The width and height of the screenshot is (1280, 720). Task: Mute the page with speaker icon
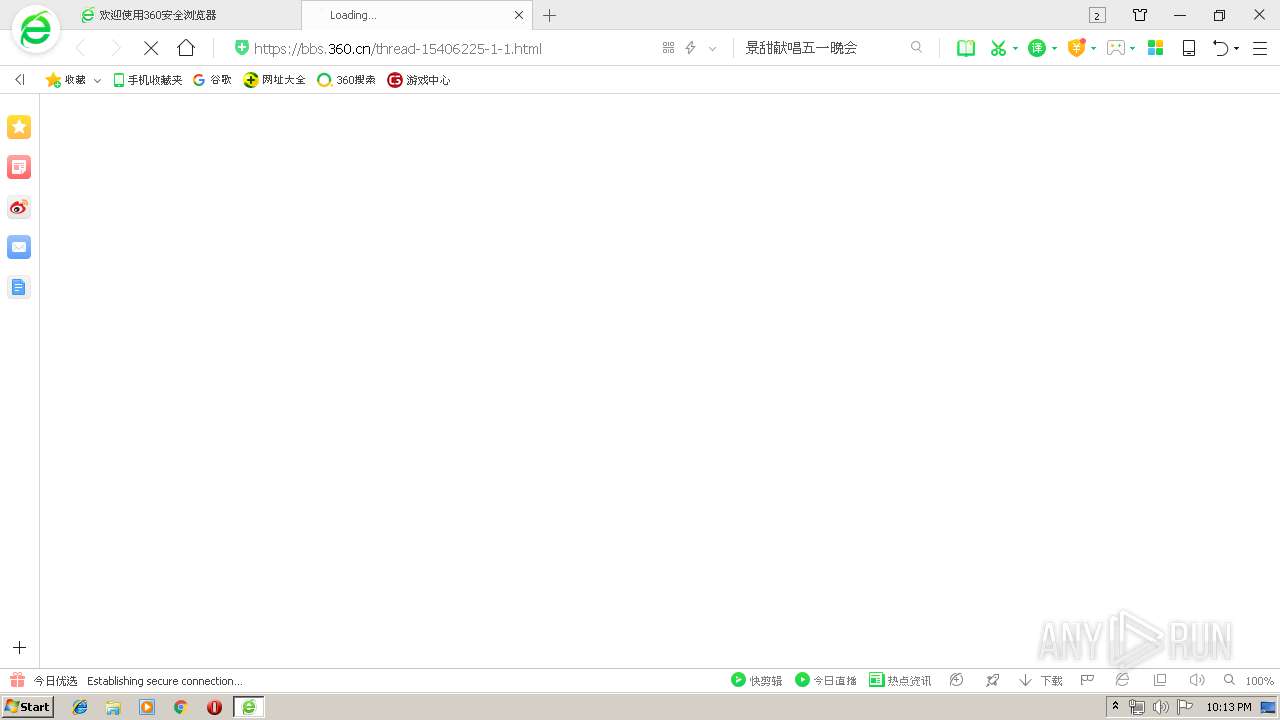point(1197,680)
